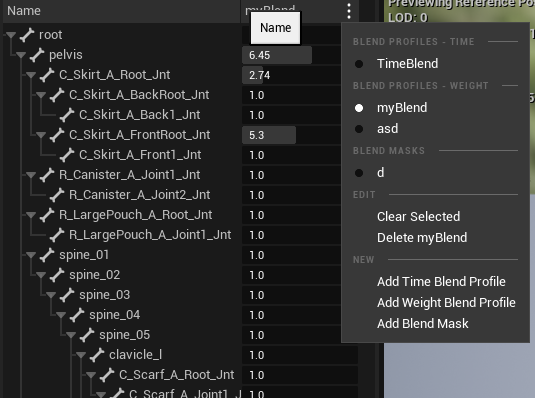The width and height of the screenshot is (535, 398).
Task: Click blend value field for clavicle_l
Action: (x=300, y=355)
